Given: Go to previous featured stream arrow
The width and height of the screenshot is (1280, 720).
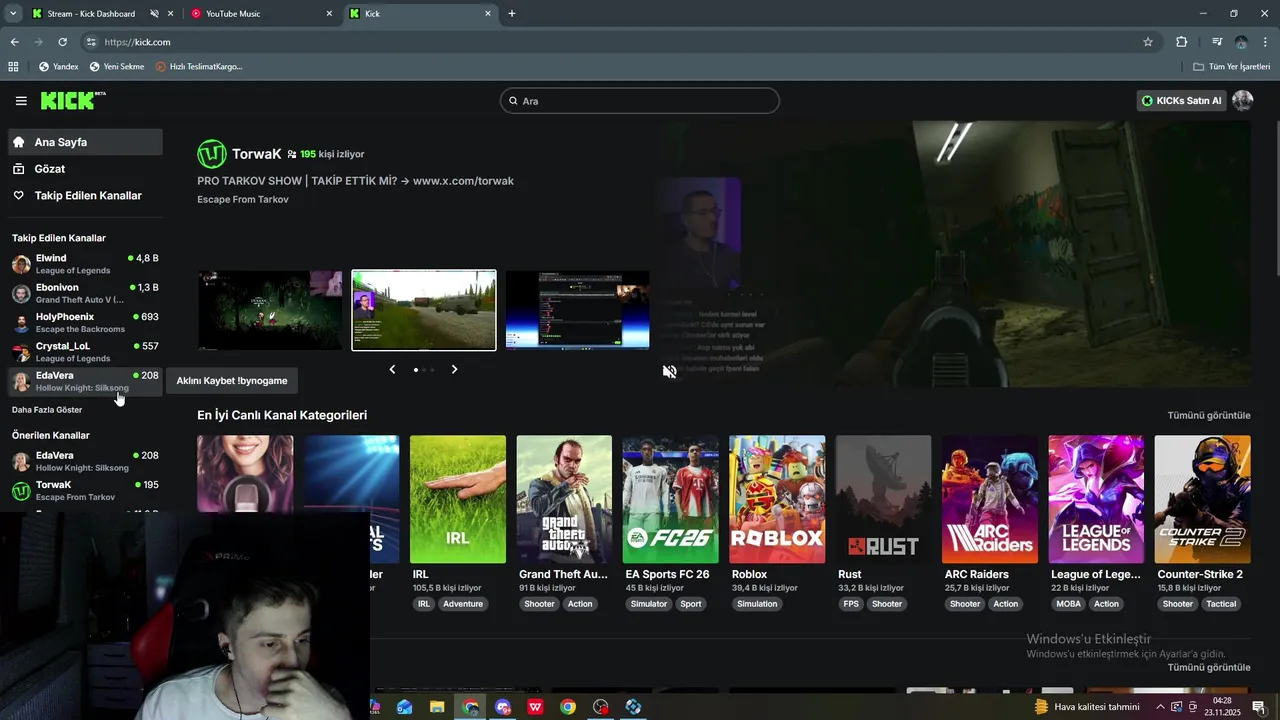Looking at the screenshot, I should (x=392, y=369).
